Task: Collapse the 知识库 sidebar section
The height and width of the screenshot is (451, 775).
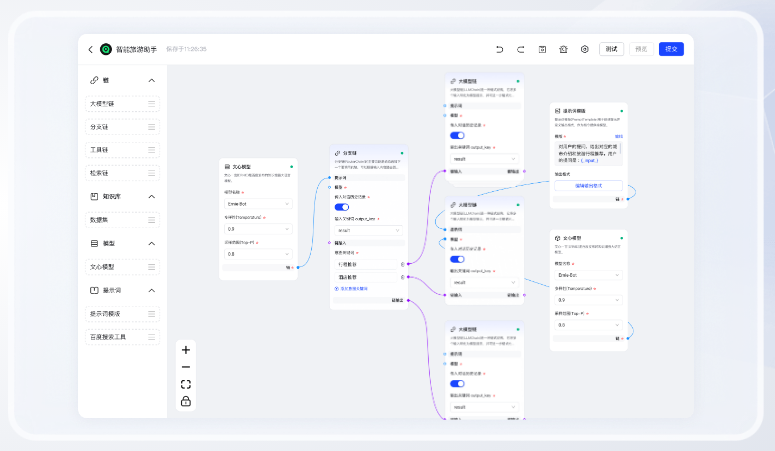Action: [152, 196]
